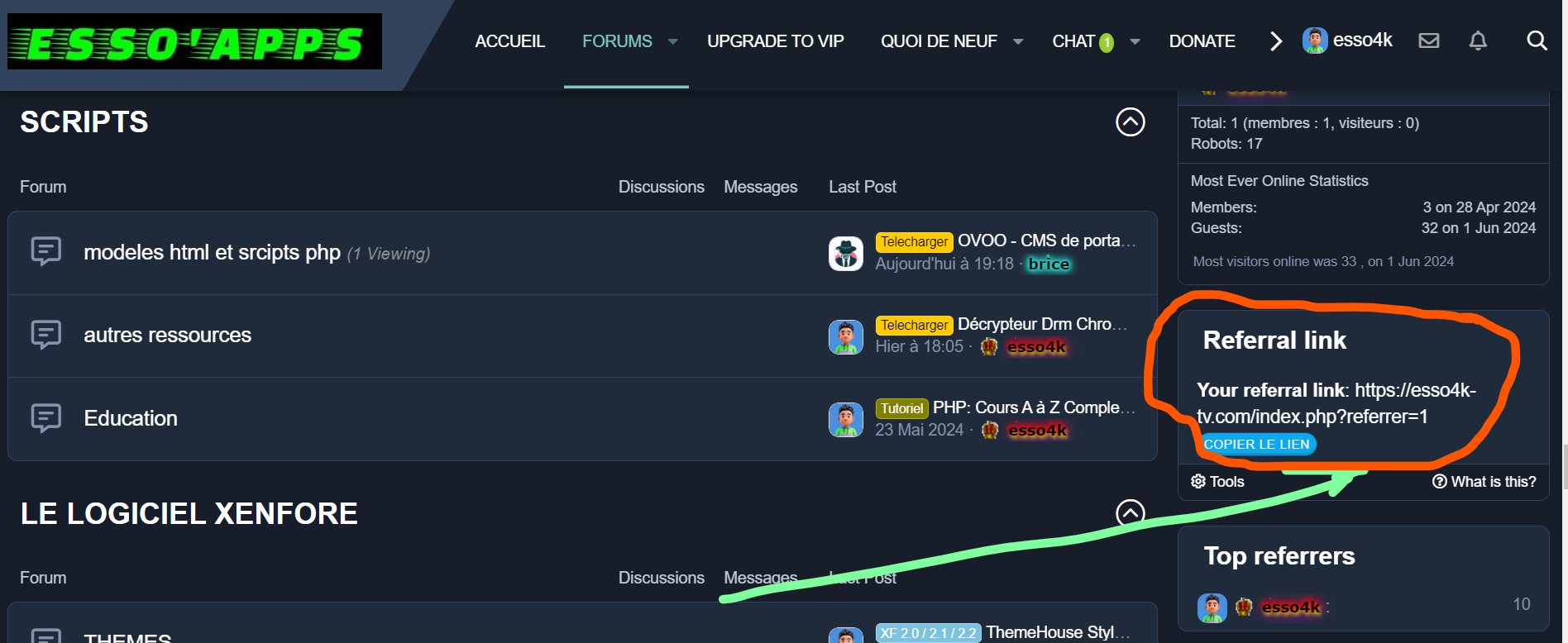Click brice's avatar on OVOO post

(845, 253)
